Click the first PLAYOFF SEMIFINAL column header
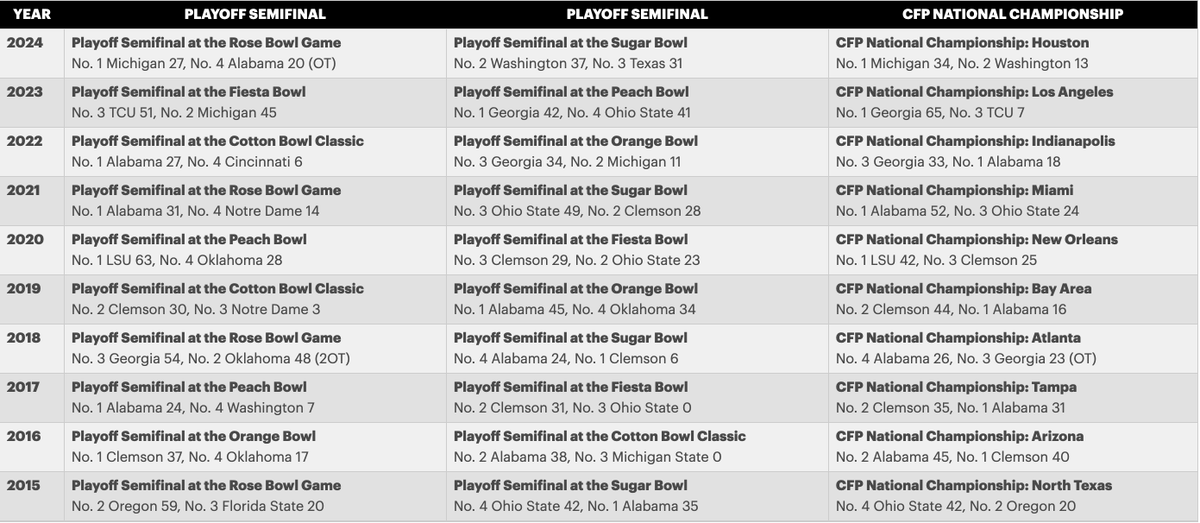This screenshot has height=523, width=1200. point(255,14)
